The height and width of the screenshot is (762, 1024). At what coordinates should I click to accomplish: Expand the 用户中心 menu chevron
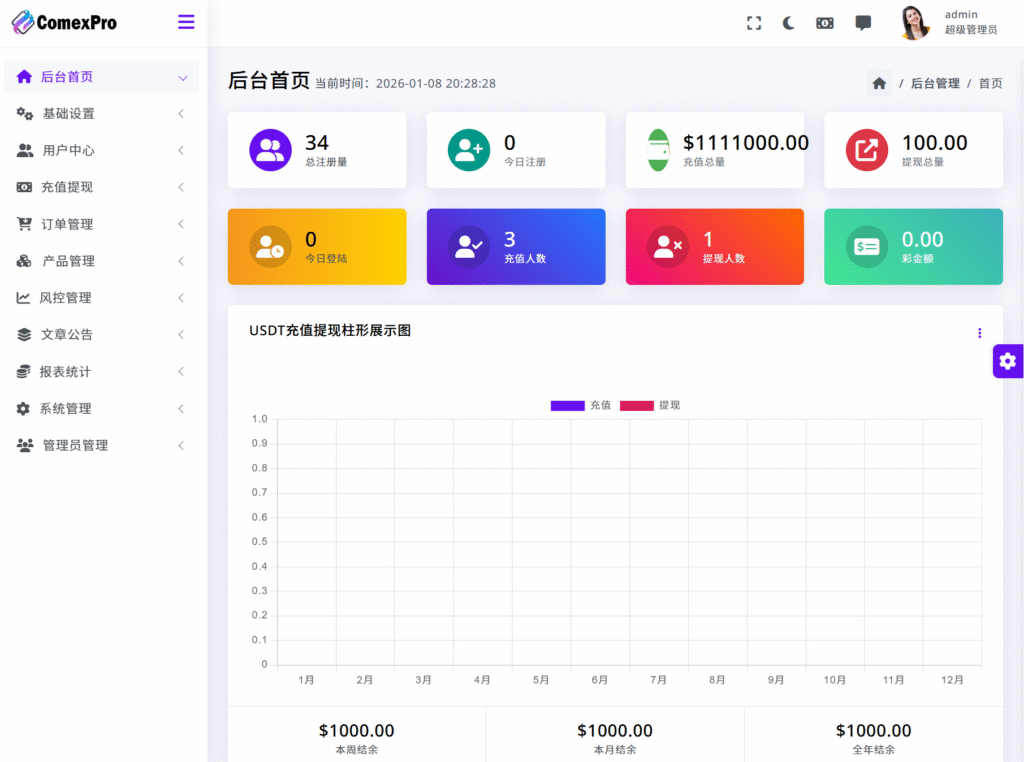tap(181, 151)
